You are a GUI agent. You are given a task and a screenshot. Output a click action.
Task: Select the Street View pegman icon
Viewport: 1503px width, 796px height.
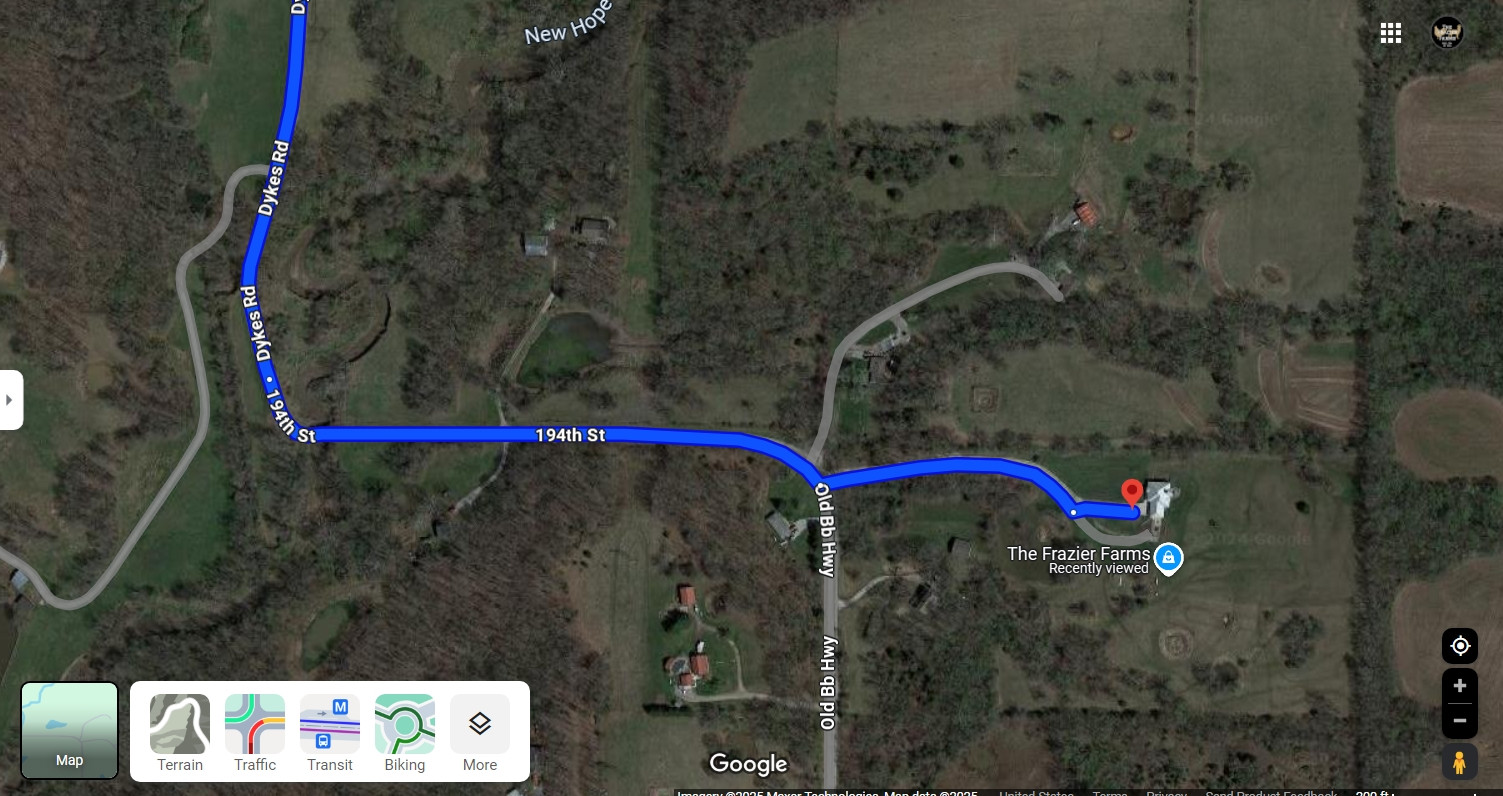pos(1460,762)
